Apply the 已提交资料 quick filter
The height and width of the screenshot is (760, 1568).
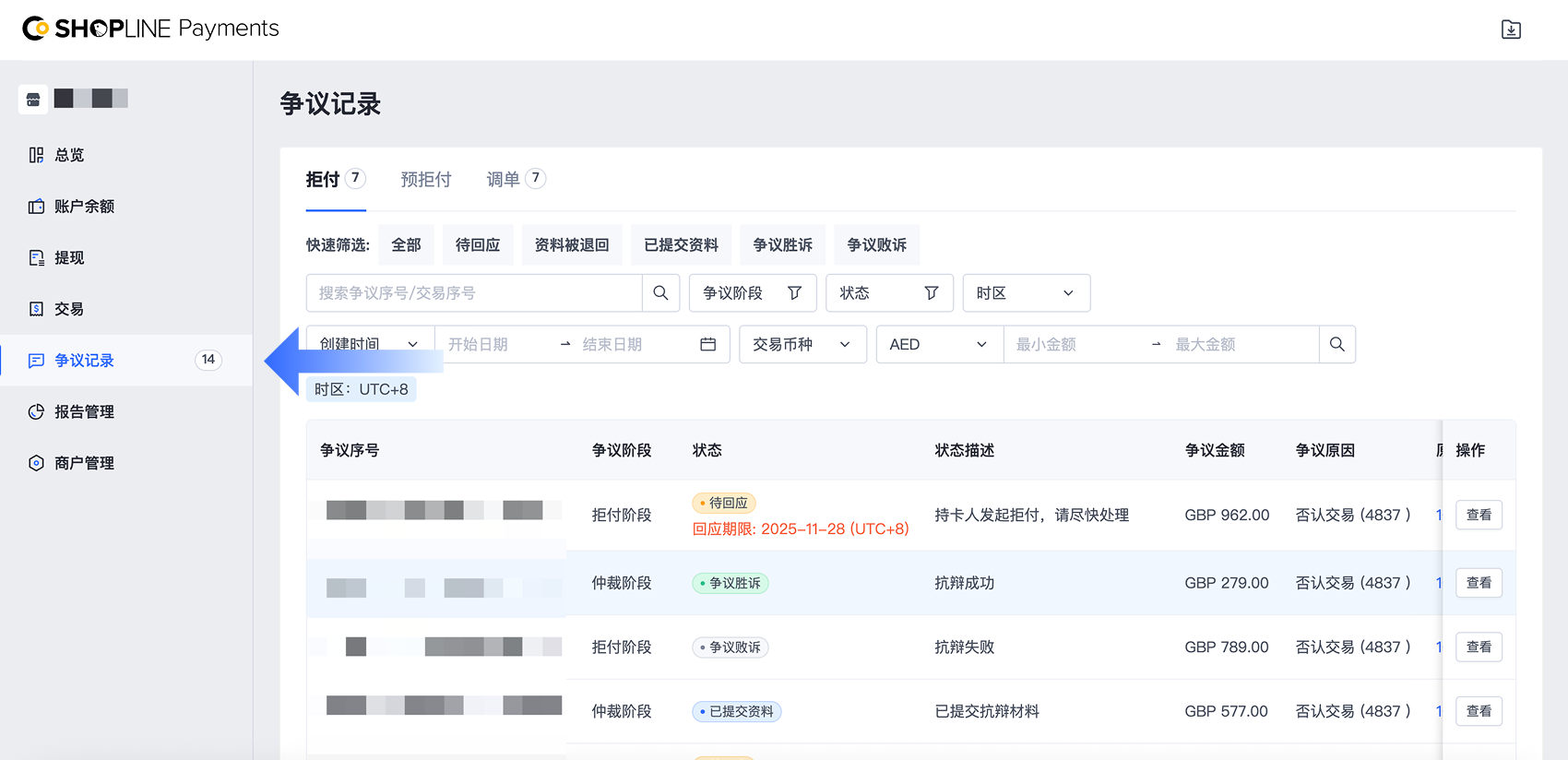pos(682,244)
